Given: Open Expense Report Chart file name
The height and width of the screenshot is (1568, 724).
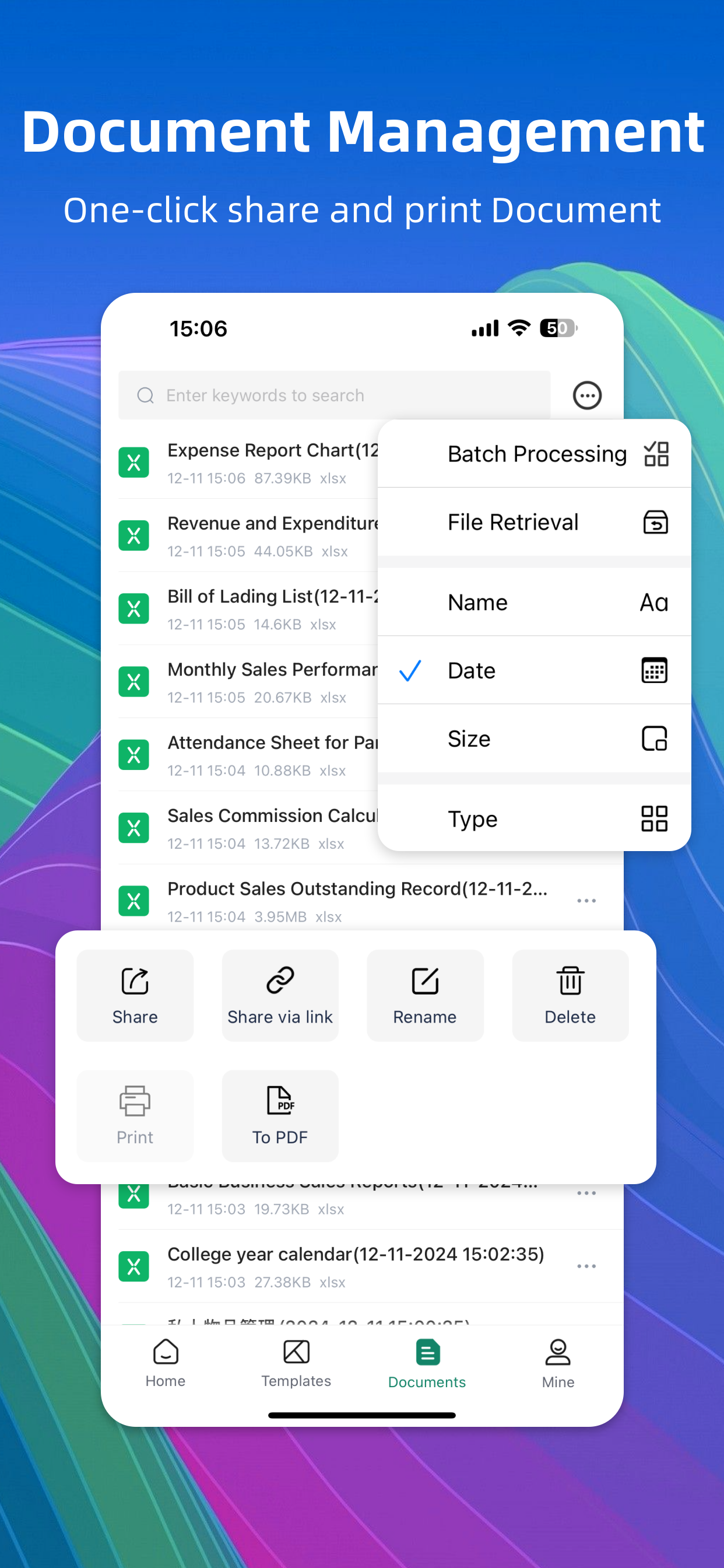Looking at the screenshot, I should tap(273, 450).
